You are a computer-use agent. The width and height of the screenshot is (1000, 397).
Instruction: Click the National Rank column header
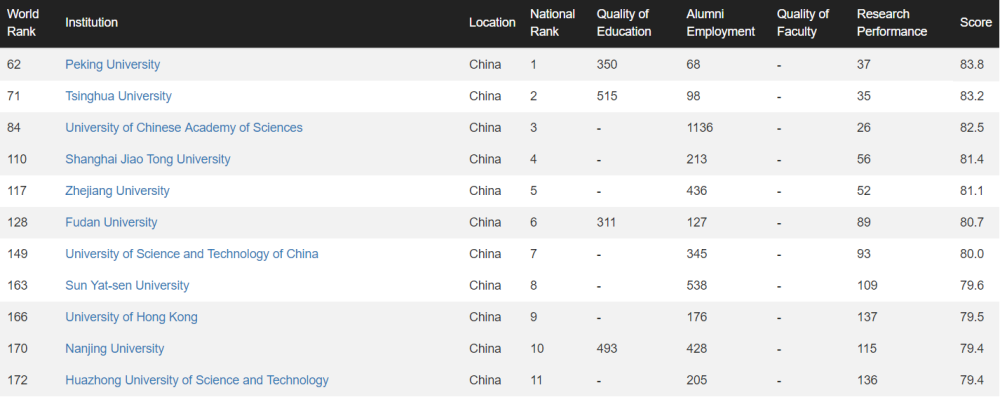(552, 23)
